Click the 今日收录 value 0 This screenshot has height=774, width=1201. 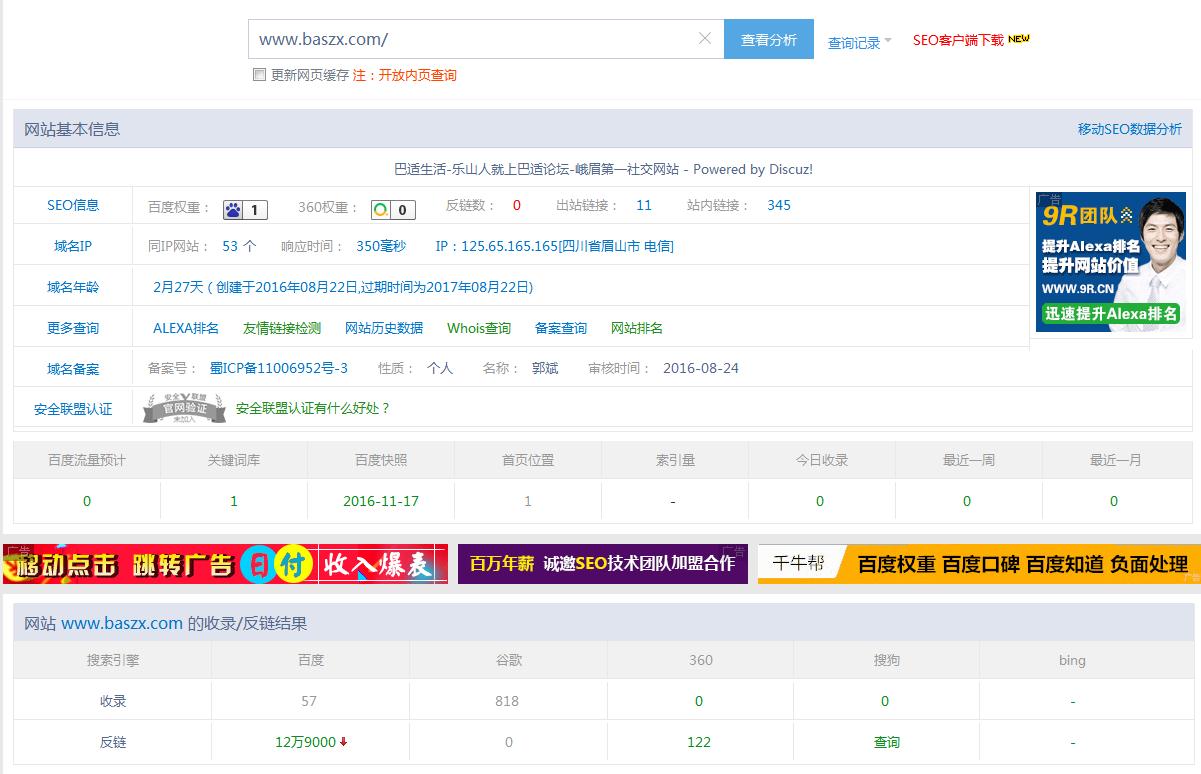pos(820,501)
